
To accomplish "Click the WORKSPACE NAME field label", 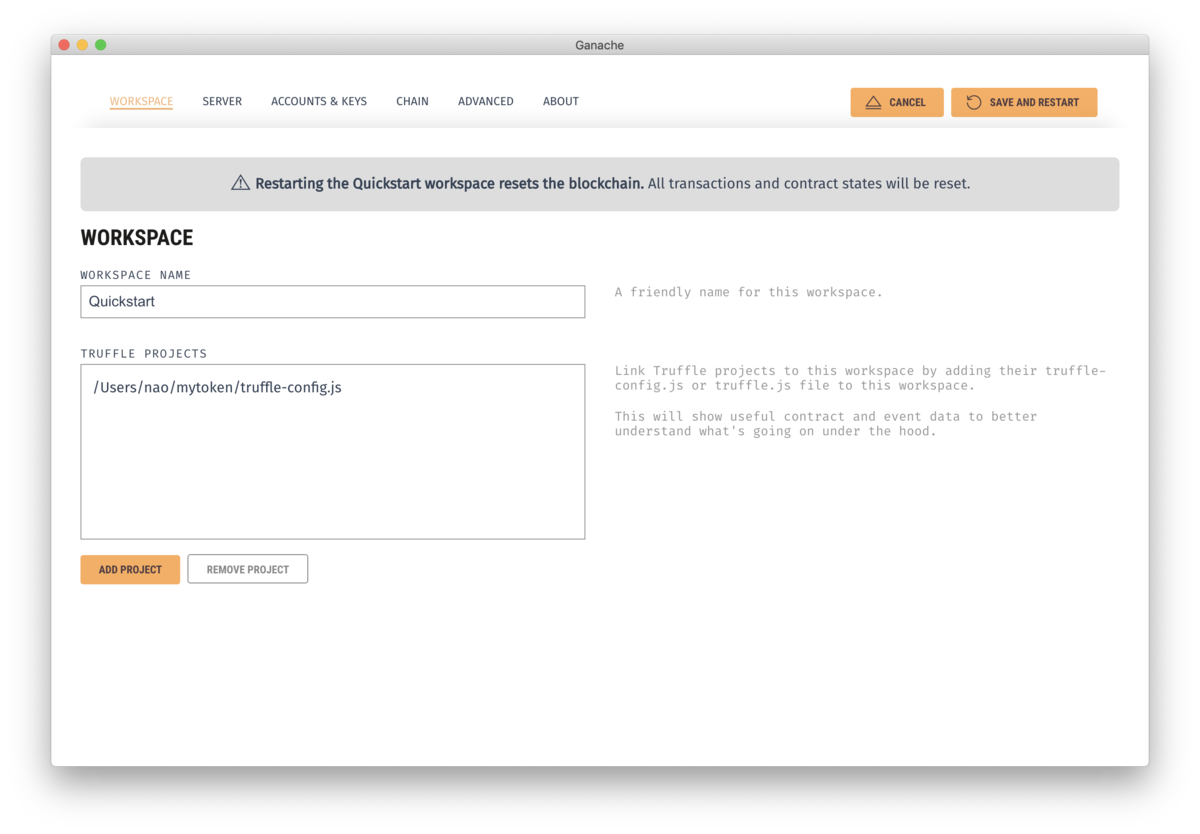I will pos(136,275).
